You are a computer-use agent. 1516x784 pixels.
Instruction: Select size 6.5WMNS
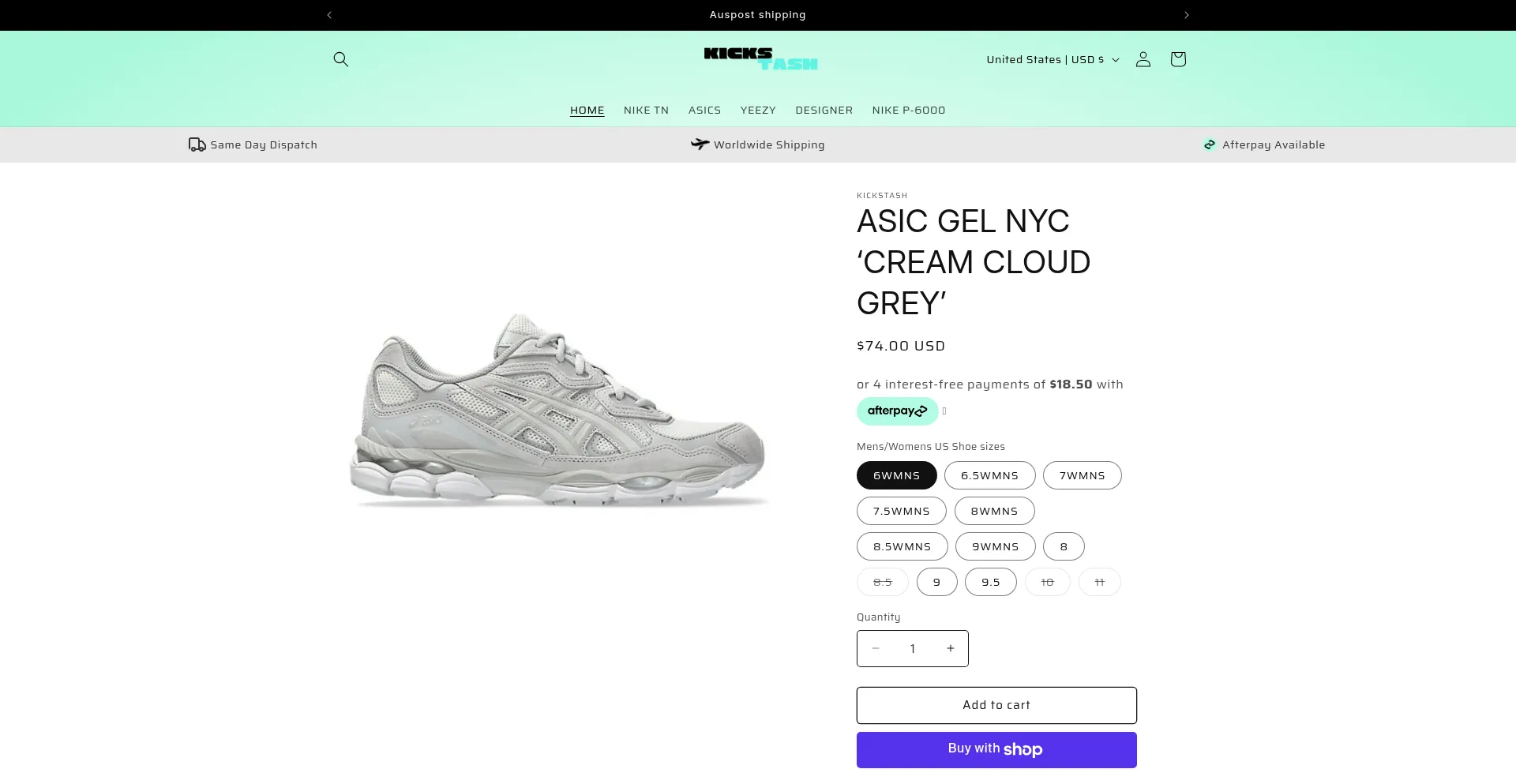989,475
